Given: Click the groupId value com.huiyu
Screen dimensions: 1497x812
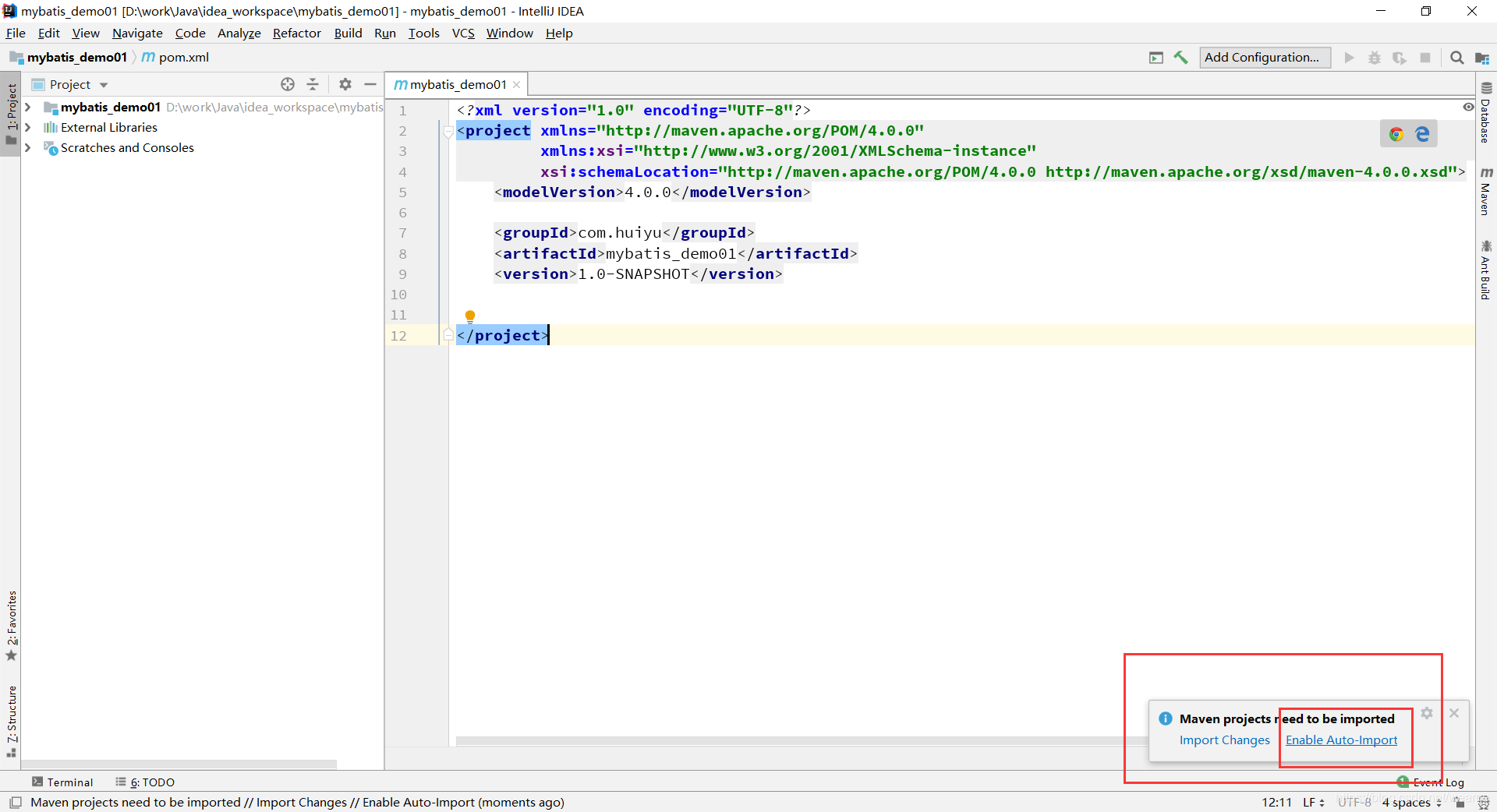Looking at the screenshot, I should coord(620,233).
